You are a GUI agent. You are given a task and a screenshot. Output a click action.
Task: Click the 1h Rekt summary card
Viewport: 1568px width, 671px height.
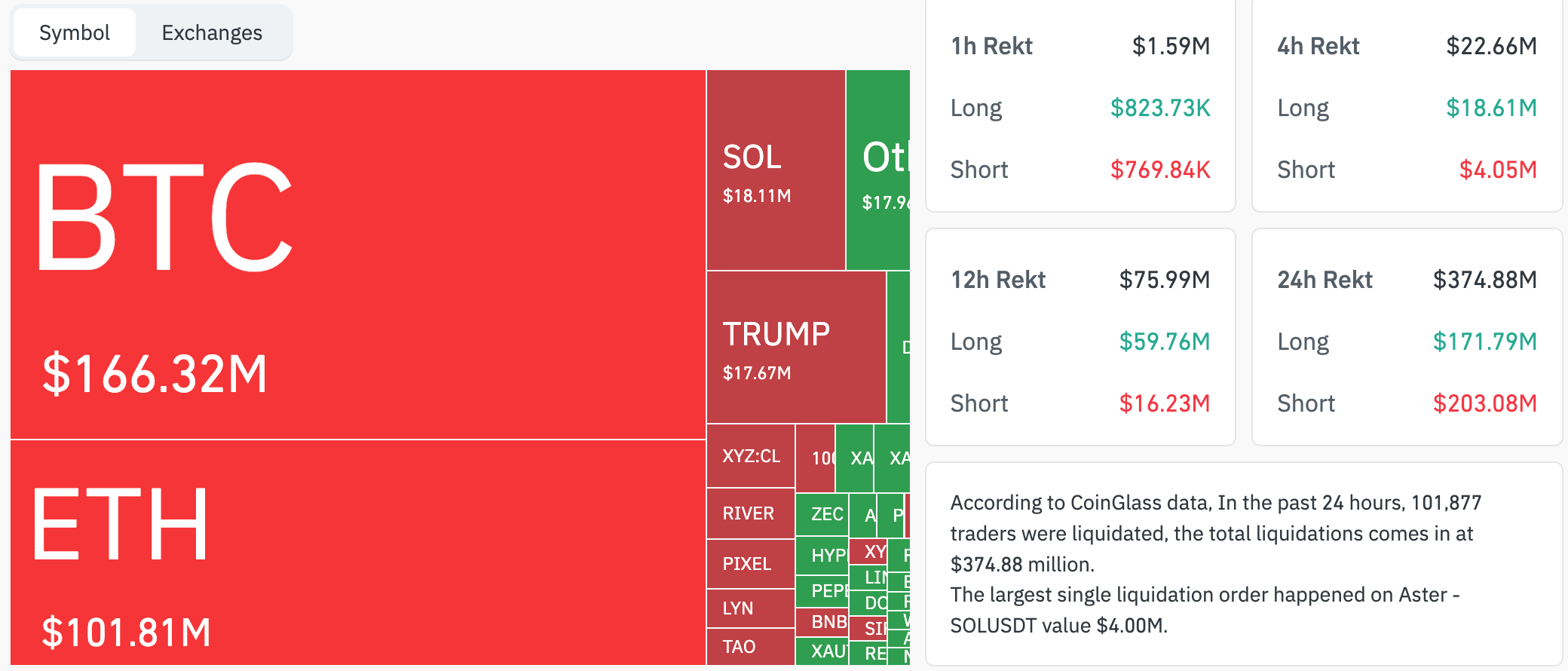[x=1080, y=106]
